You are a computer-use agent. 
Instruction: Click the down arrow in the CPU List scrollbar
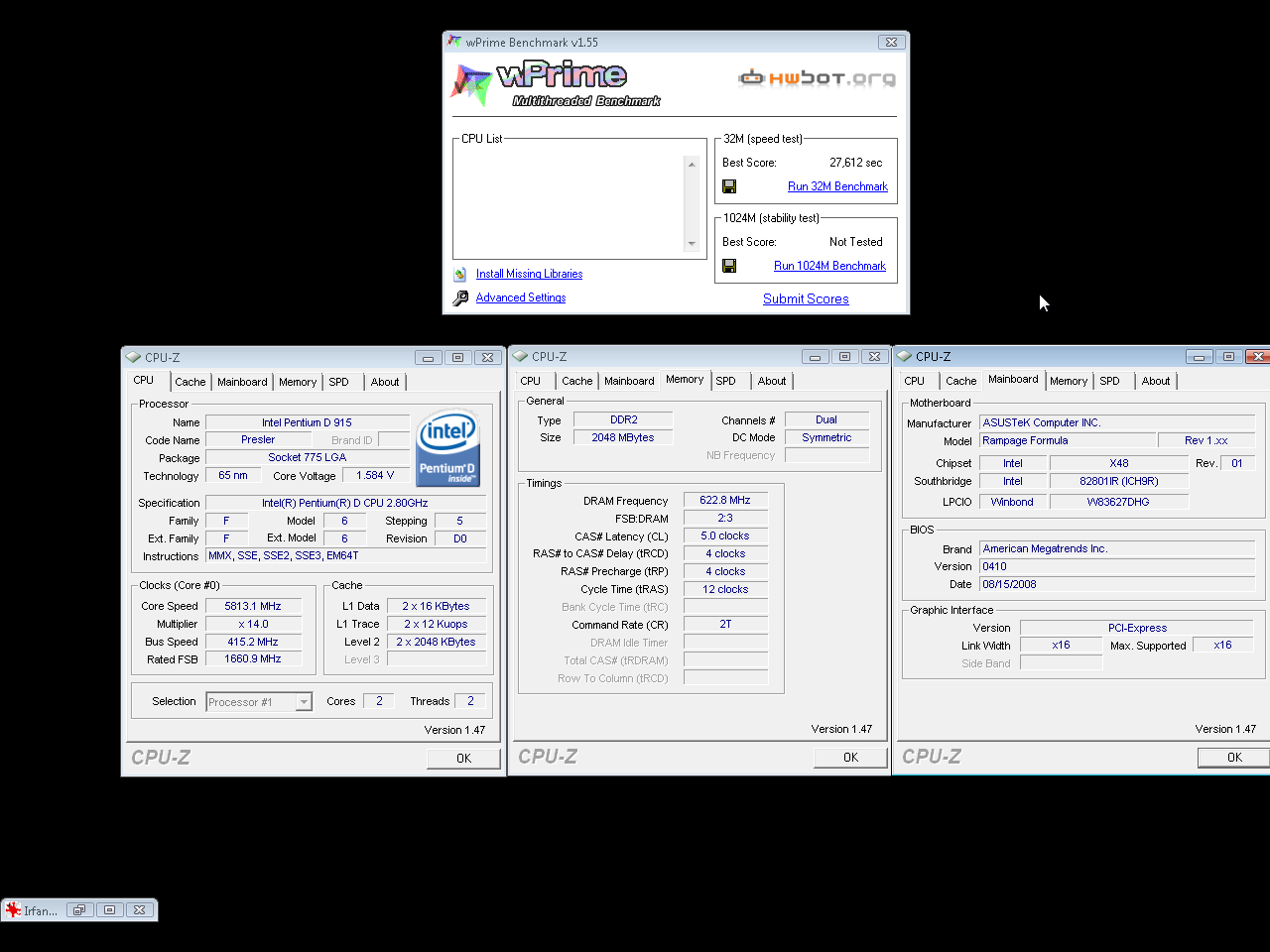692,244
